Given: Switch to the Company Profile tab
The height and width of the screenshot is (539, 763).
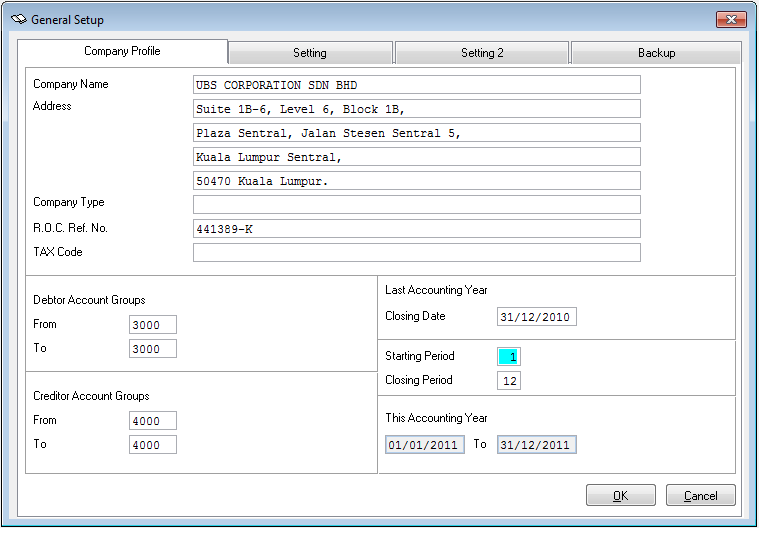Looking at the screenshot, I should (122, 51).
